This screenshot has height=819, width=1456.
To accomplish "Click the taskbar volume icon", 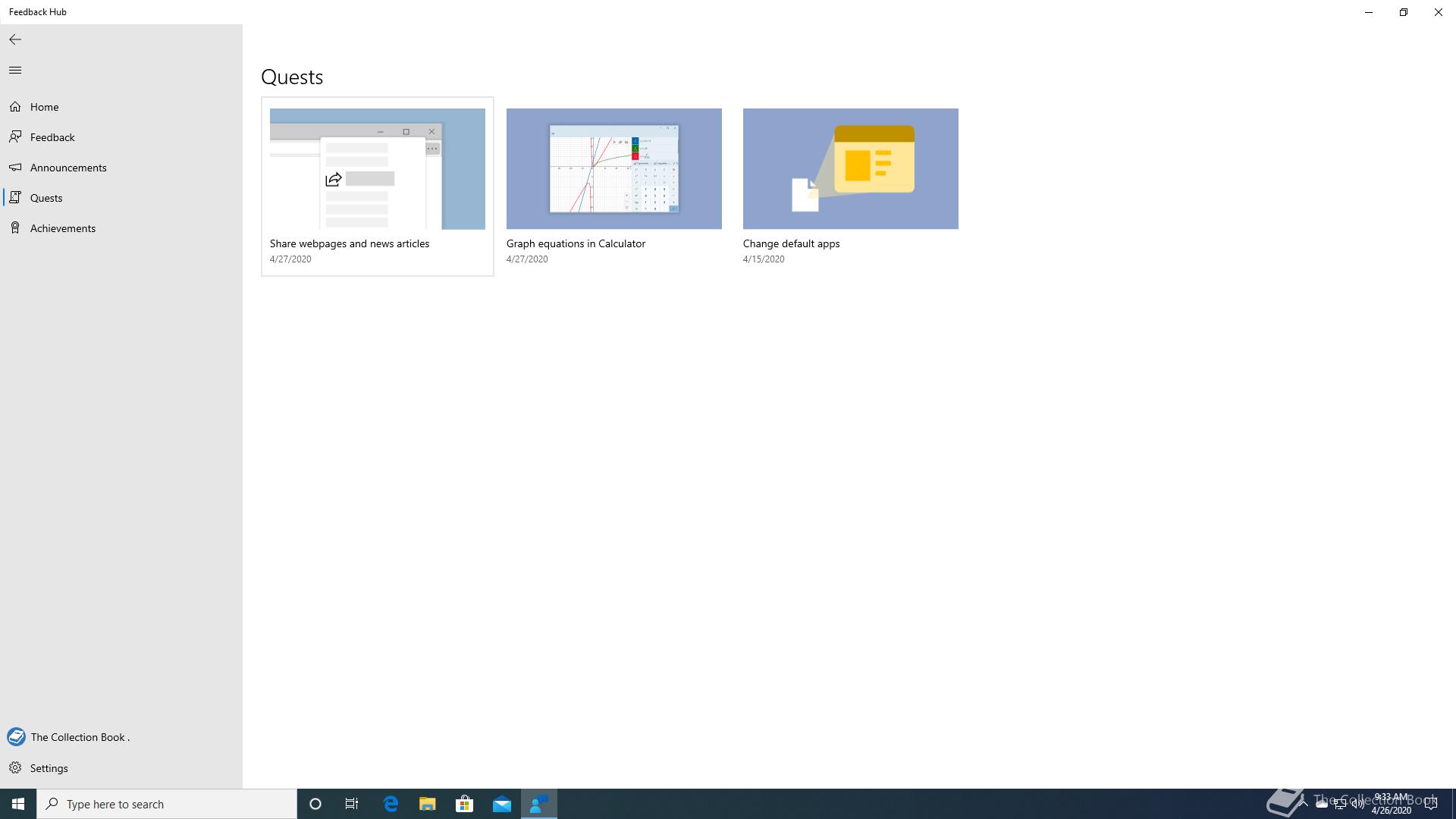I will point(1357,804).
